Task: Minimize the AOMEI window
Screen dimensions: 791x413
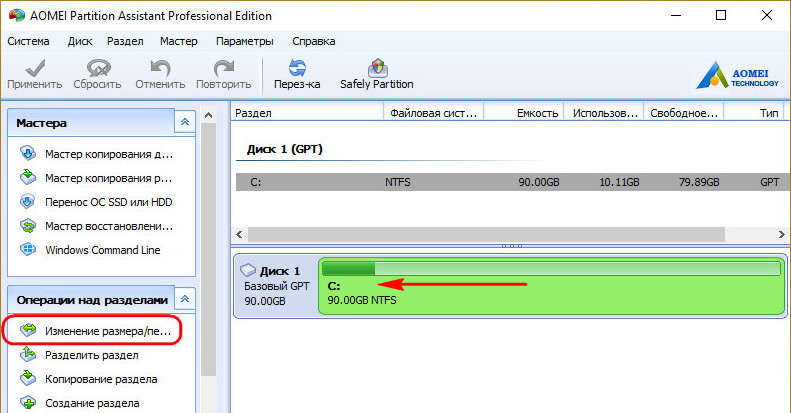Action: [676, 15]
